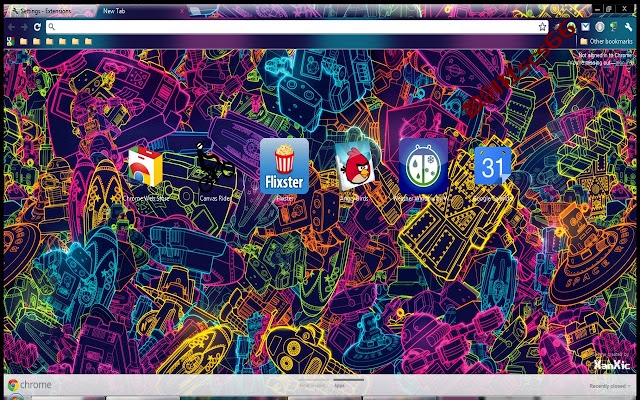
Task: Reload the current page
Action: coord(37,27)
